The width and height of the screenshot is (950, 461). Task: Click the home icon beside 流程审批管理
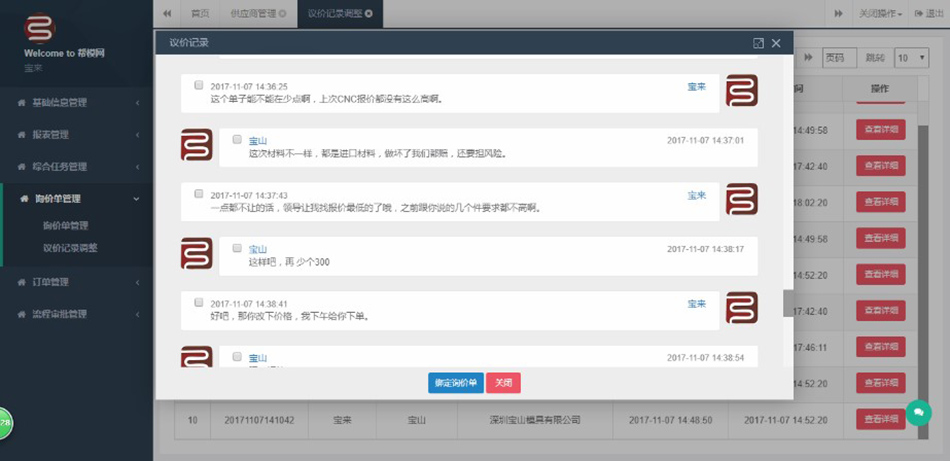click(22, 314)
